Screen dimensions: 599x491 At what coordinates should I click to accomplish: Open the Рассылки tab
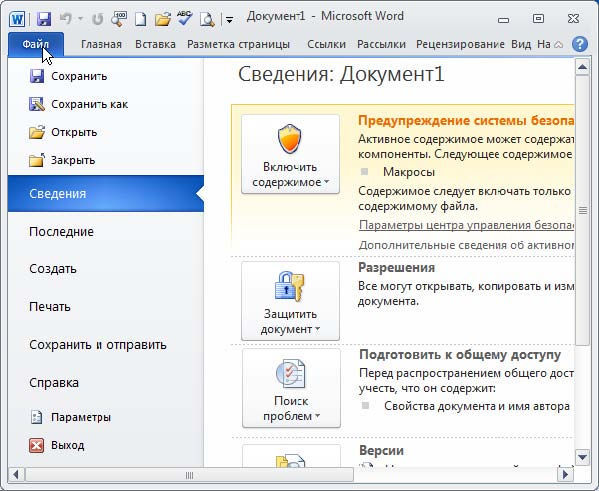tap(381, 44)
